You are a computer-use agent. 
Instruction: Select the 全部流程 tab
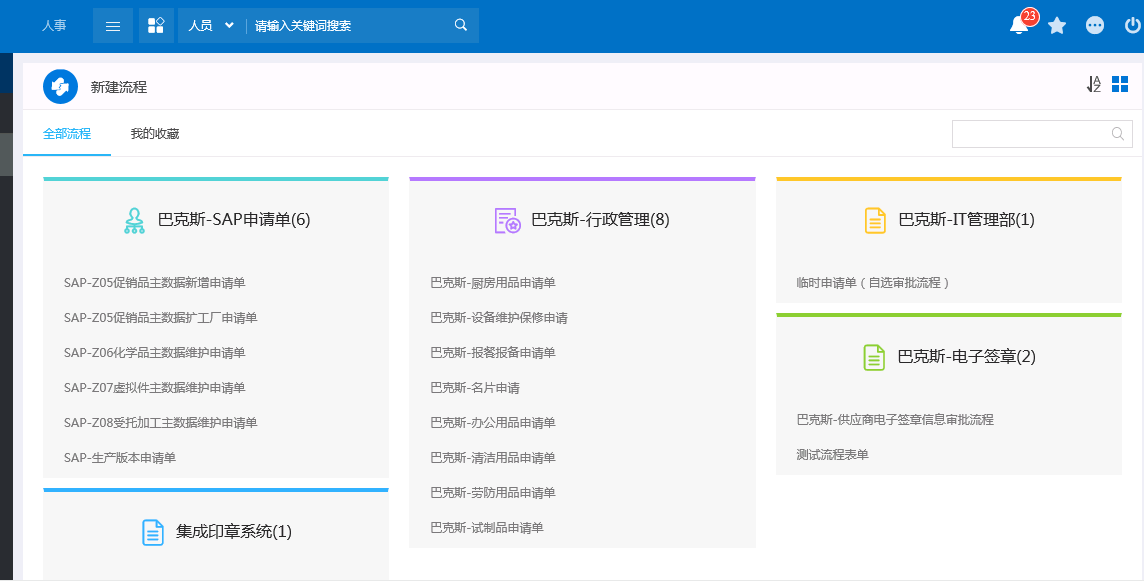67,134
